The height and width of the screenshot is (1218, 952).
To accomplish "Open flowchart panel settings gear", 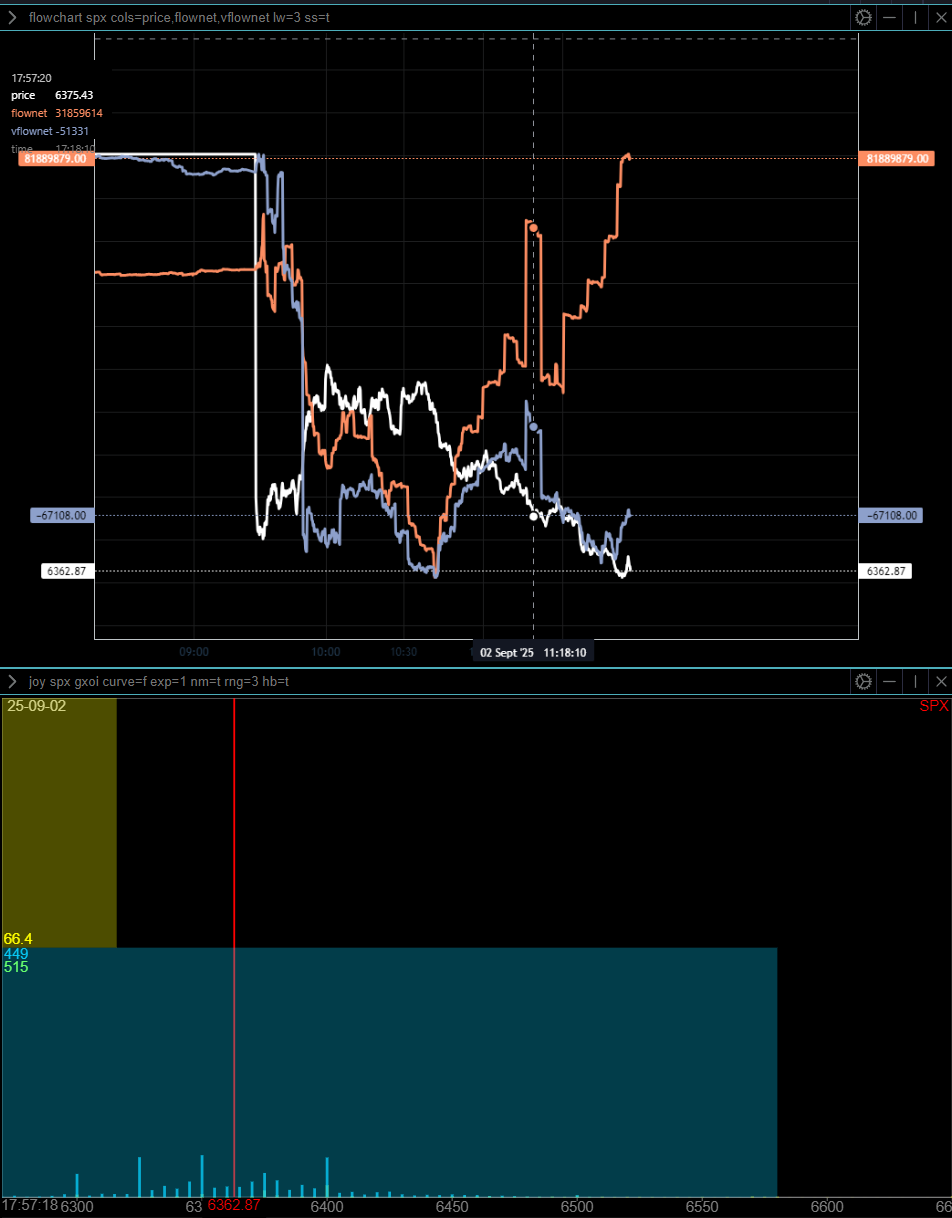I will point(863,18).
